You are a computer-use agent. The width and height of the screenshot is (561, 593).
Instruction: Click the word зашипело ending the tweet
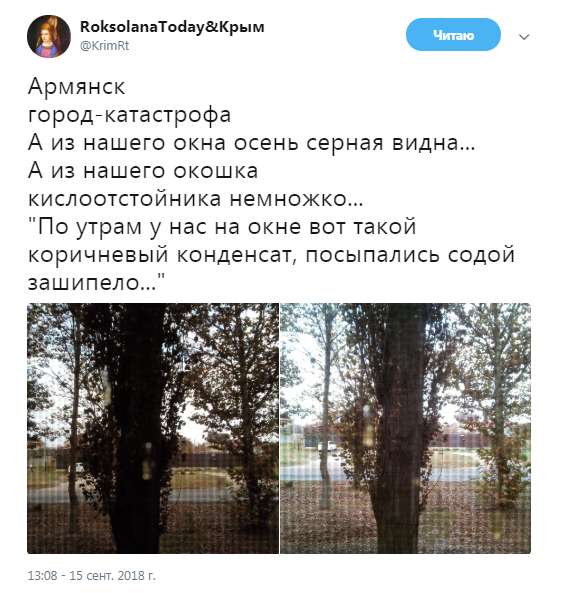(96, 283)
